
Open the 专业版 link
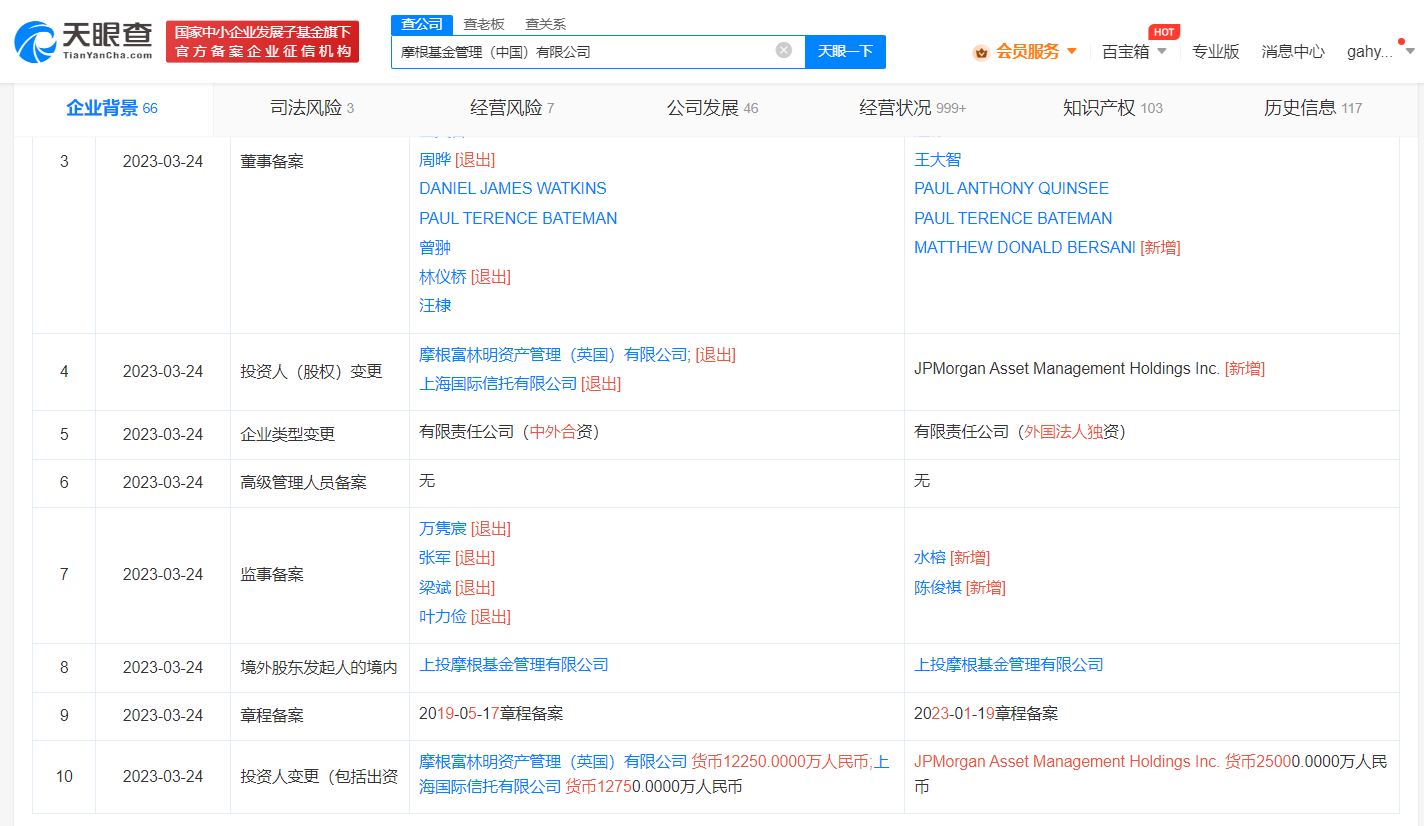(1215, 52)
